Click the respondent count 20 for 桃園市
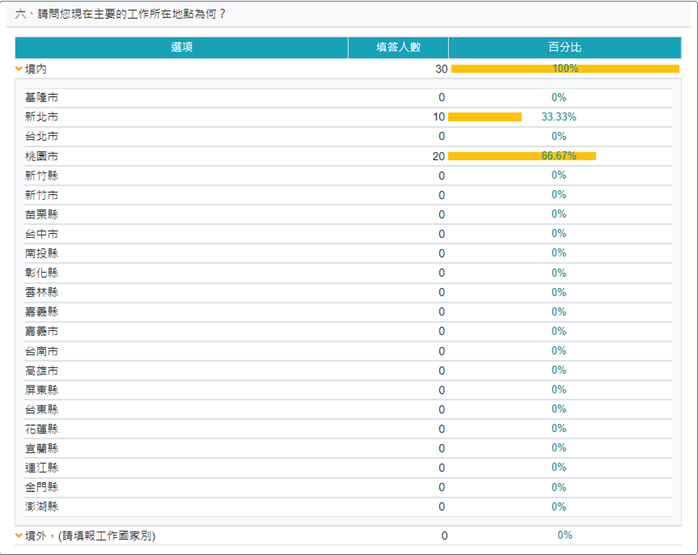 click(438, 156)
